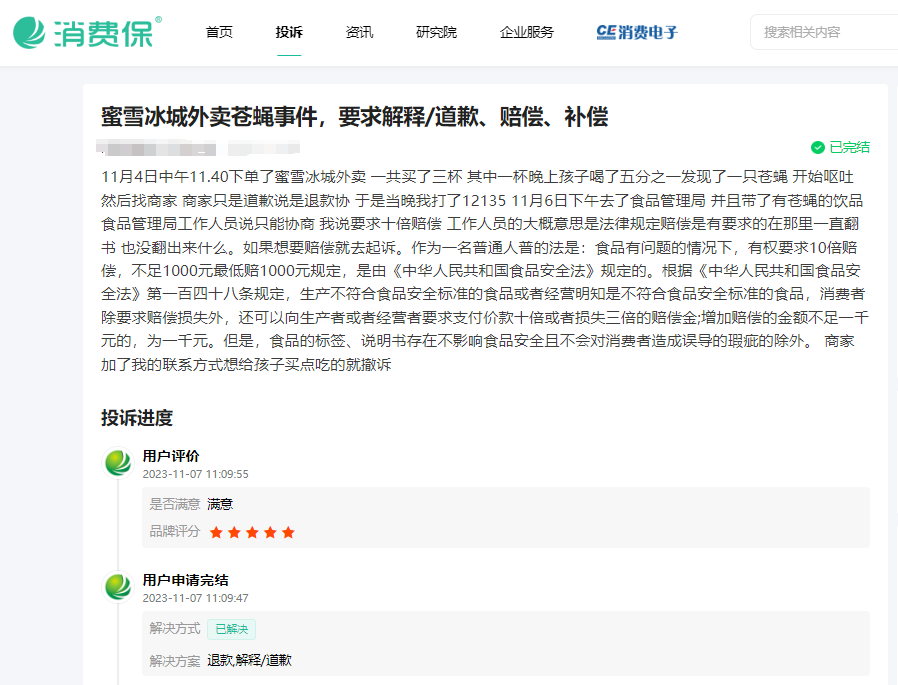
Task: Click the 是否满意 label
Action: (x=175, y=504)
